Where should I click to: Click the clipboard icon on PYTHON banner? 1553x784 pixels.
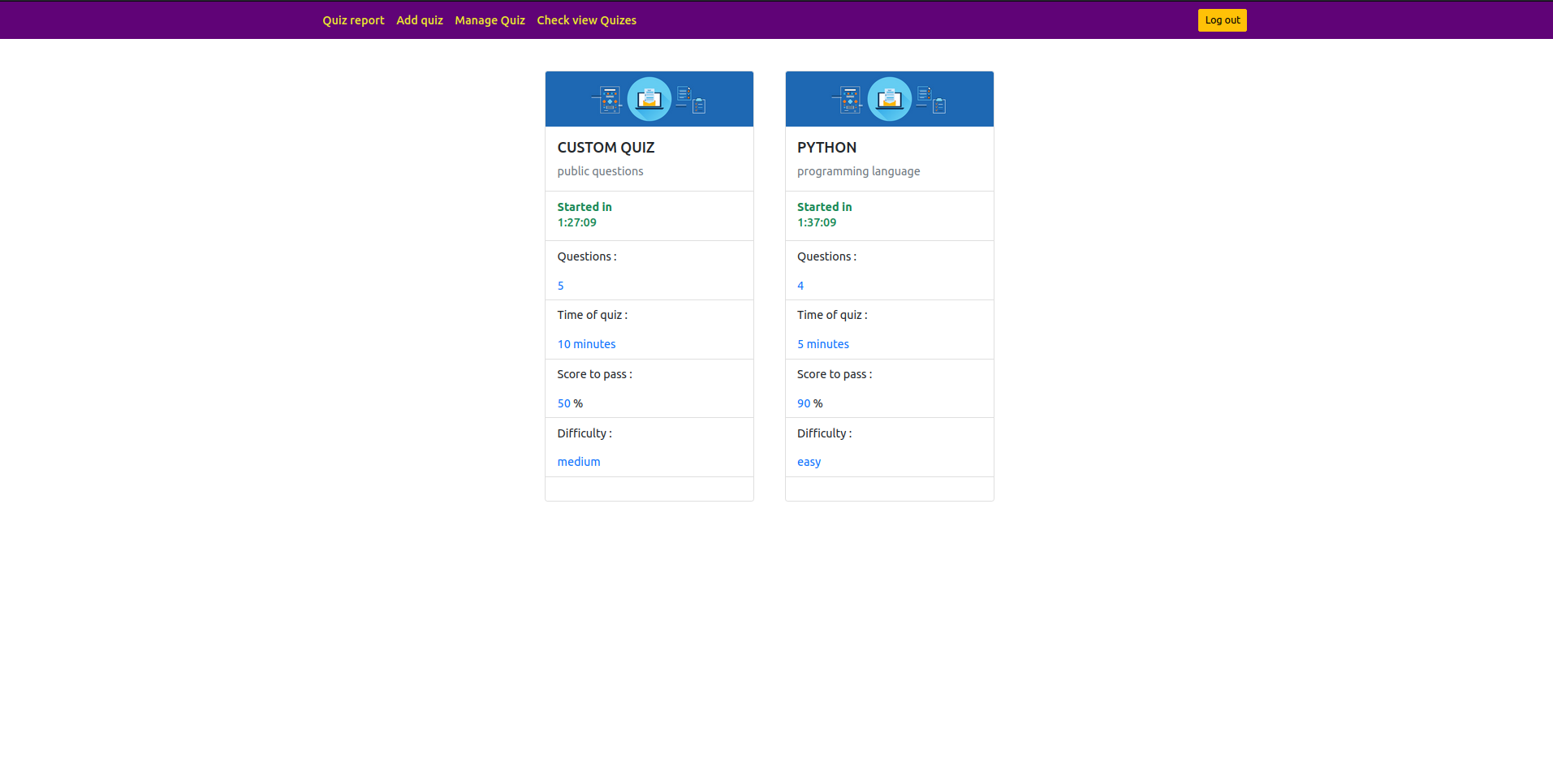click(x=939, y=106)
